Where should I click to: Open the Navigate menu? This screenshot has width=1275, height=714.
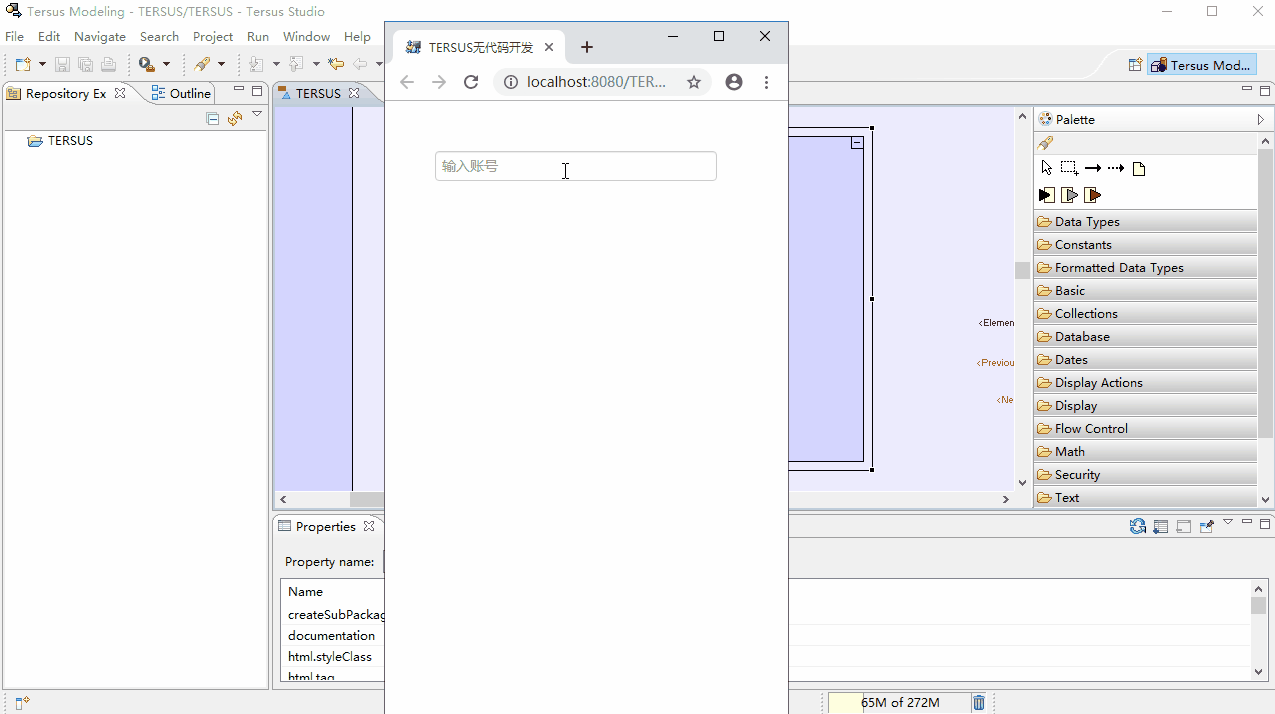[100, 36]
